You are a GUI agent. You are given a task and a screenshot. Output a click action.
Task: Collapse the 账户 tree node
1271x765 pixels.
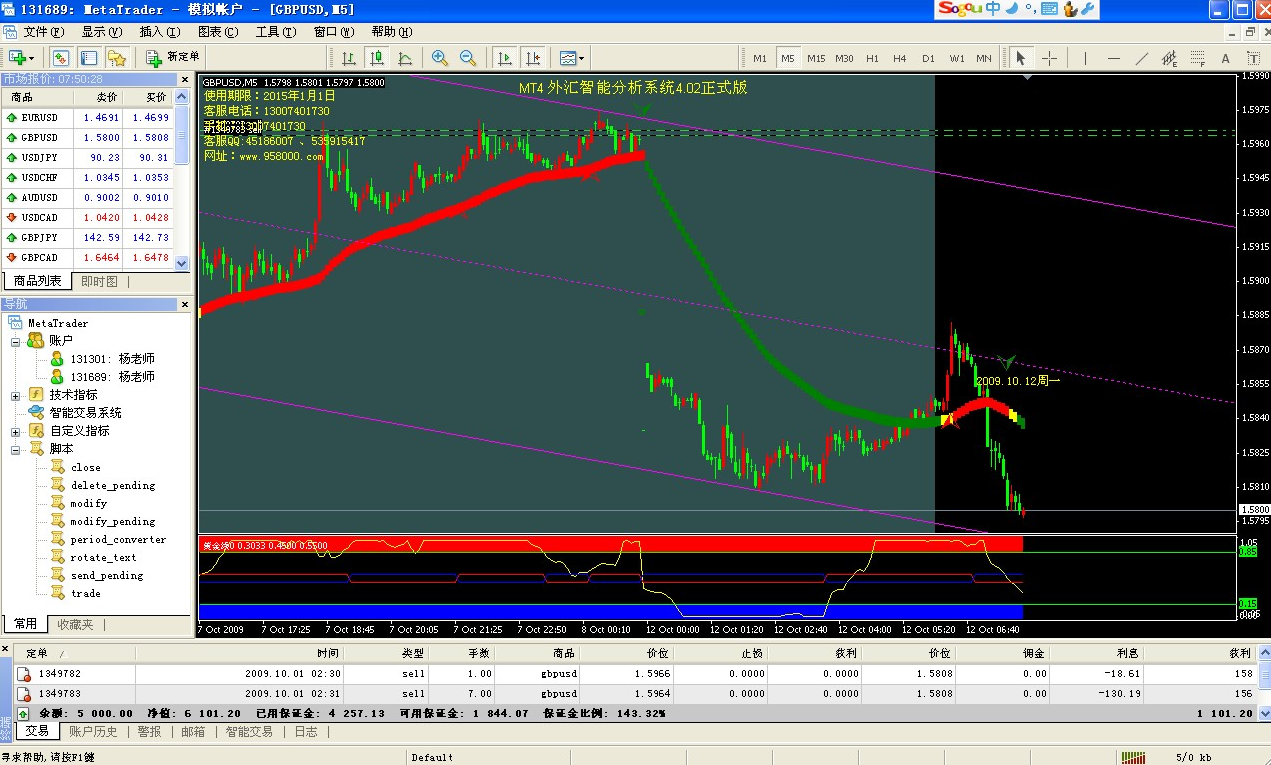point(16,341)
